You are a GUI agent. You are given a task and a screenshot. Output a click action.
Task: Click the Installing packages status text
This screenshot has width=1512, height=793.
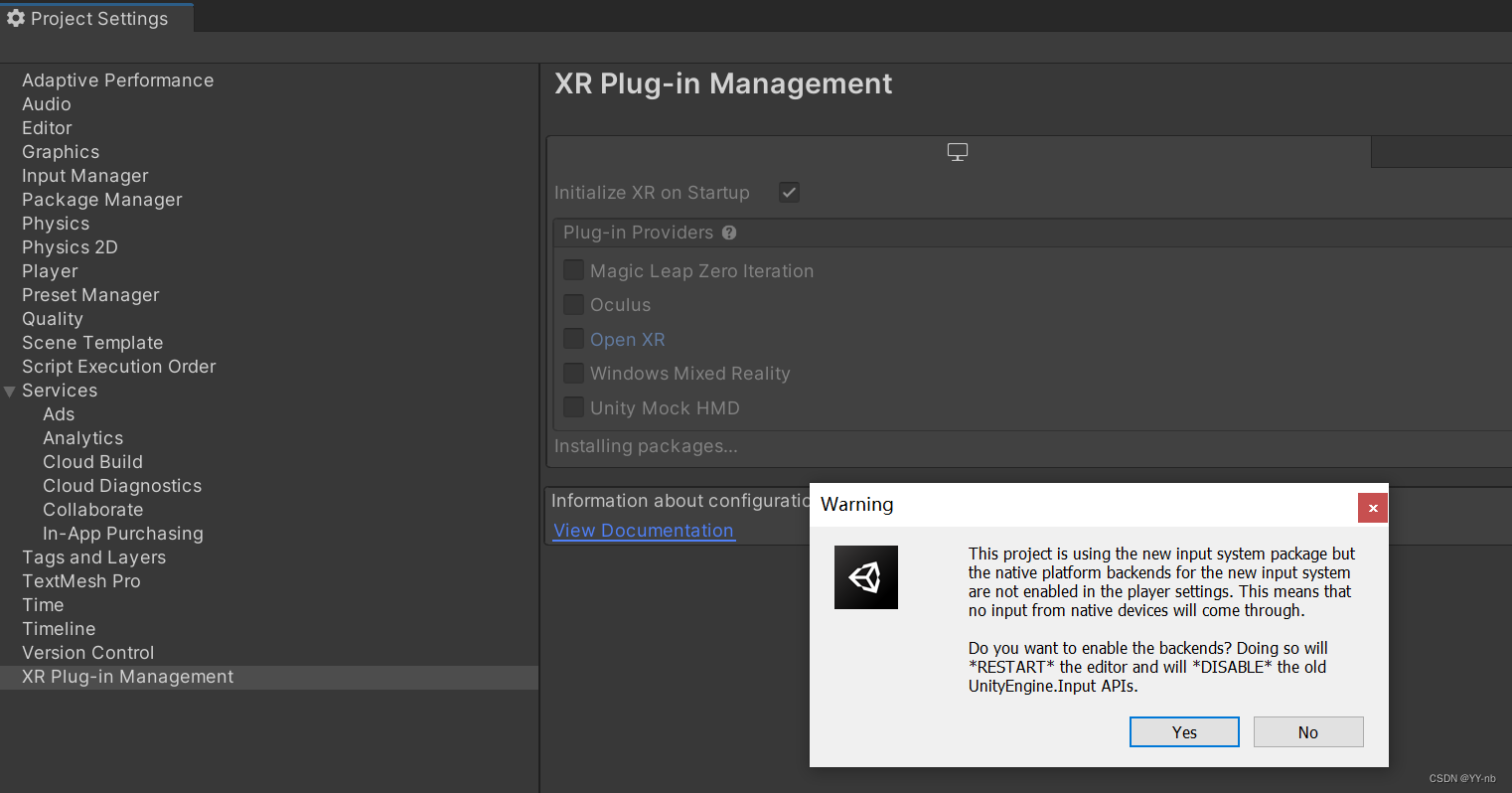(x=646, y=446)
